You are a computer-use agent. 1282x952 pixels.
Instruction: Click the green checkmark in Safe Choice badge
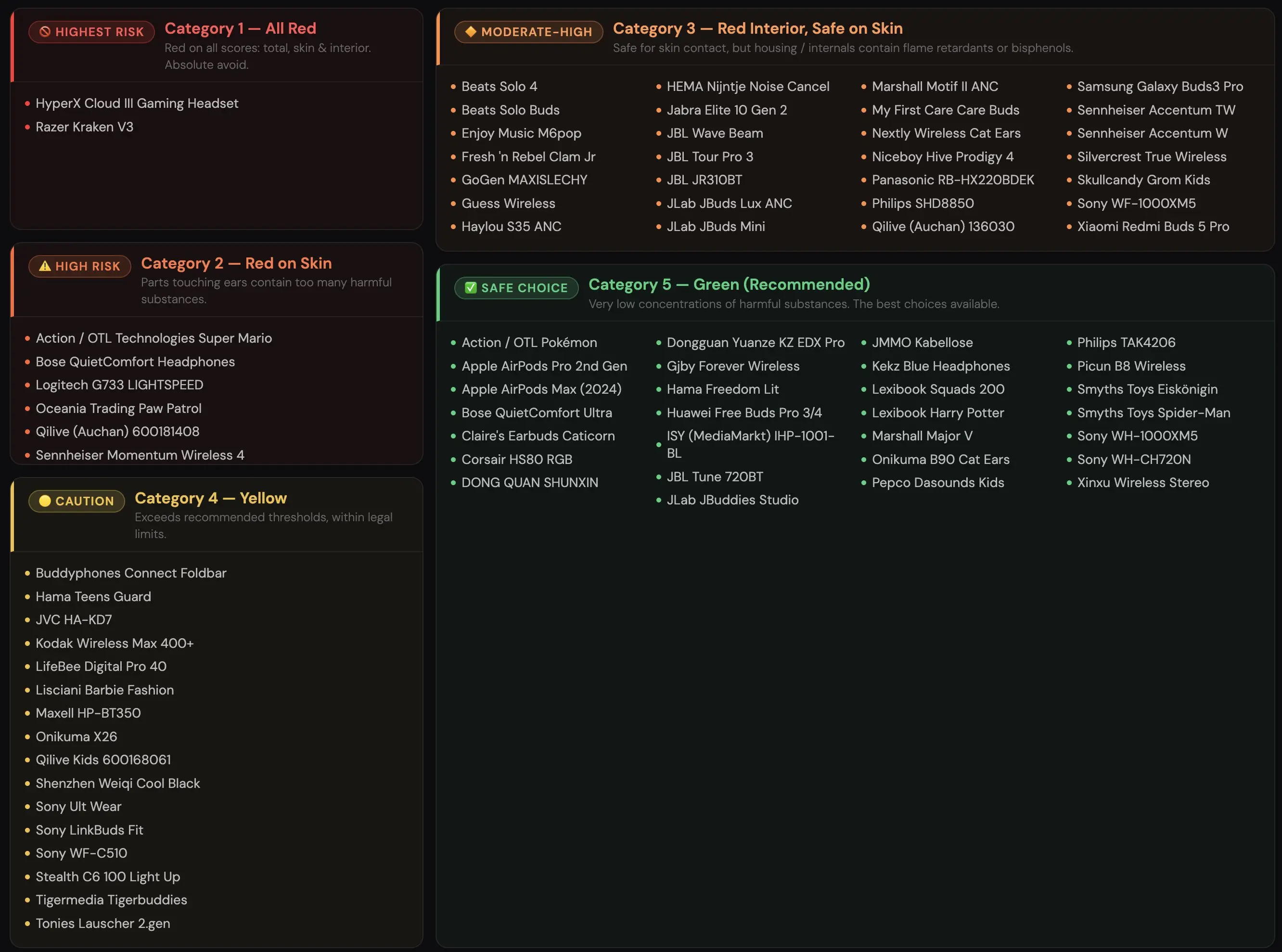coord(471,287)
